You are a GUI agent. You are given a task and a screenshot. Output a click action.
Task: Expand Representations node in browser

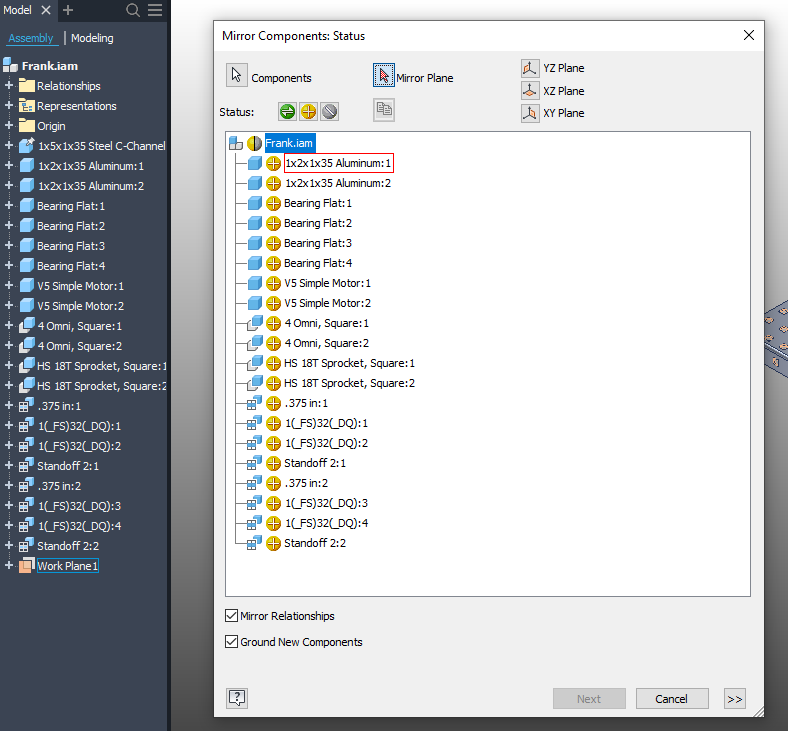[9, 106]
